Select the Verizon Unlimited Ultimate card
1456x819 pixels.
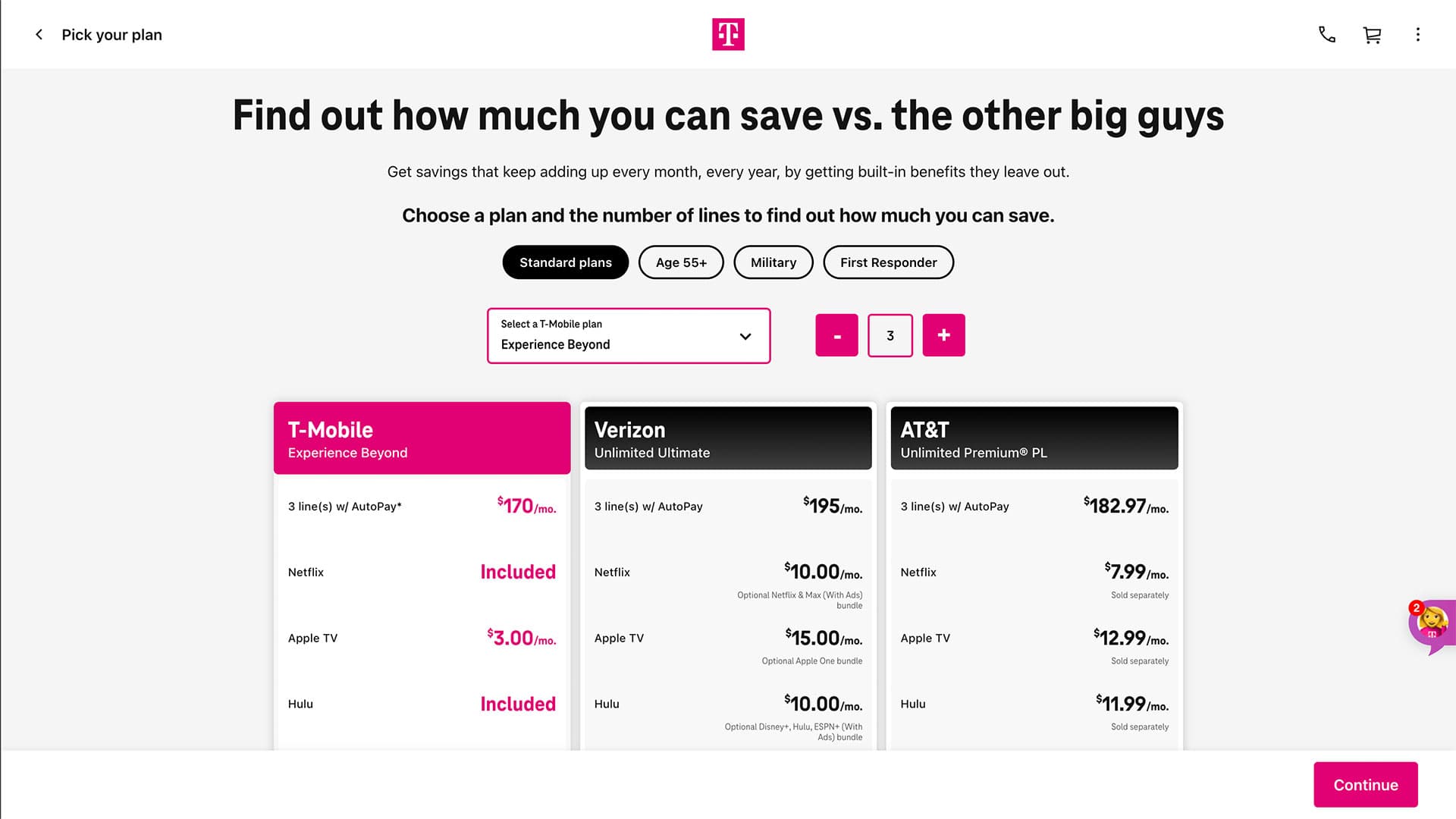[727, 438]
